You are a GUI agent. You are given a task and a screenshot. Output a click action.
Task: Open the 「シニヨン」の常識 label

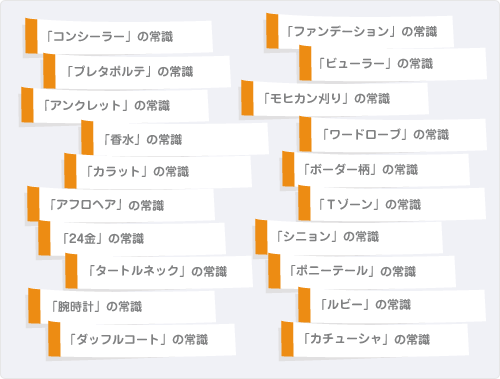coord(349,237)
